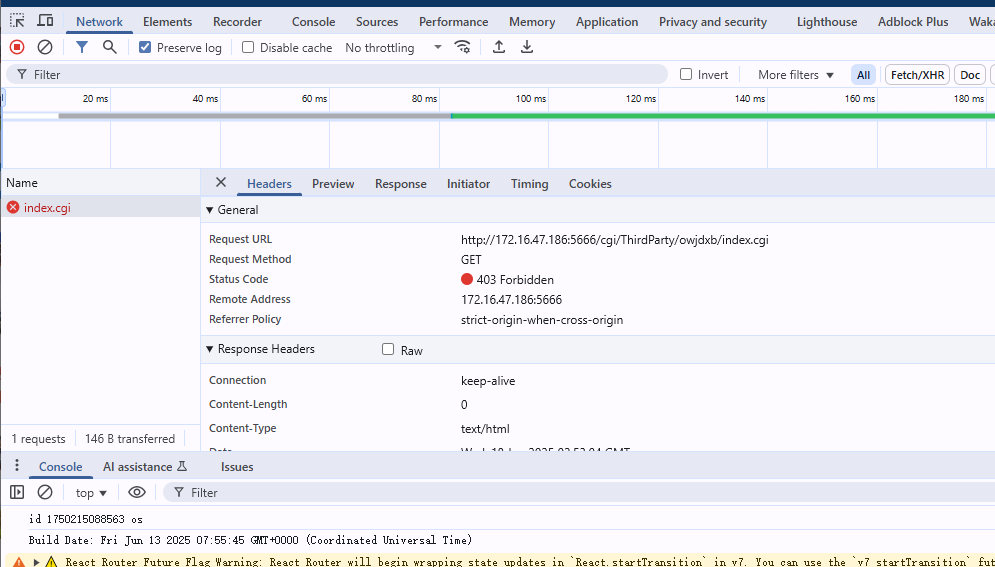Viewport: 995px width, 567px height.
Task: Create live expression eye icon
Action: click(x=136, y=492)
